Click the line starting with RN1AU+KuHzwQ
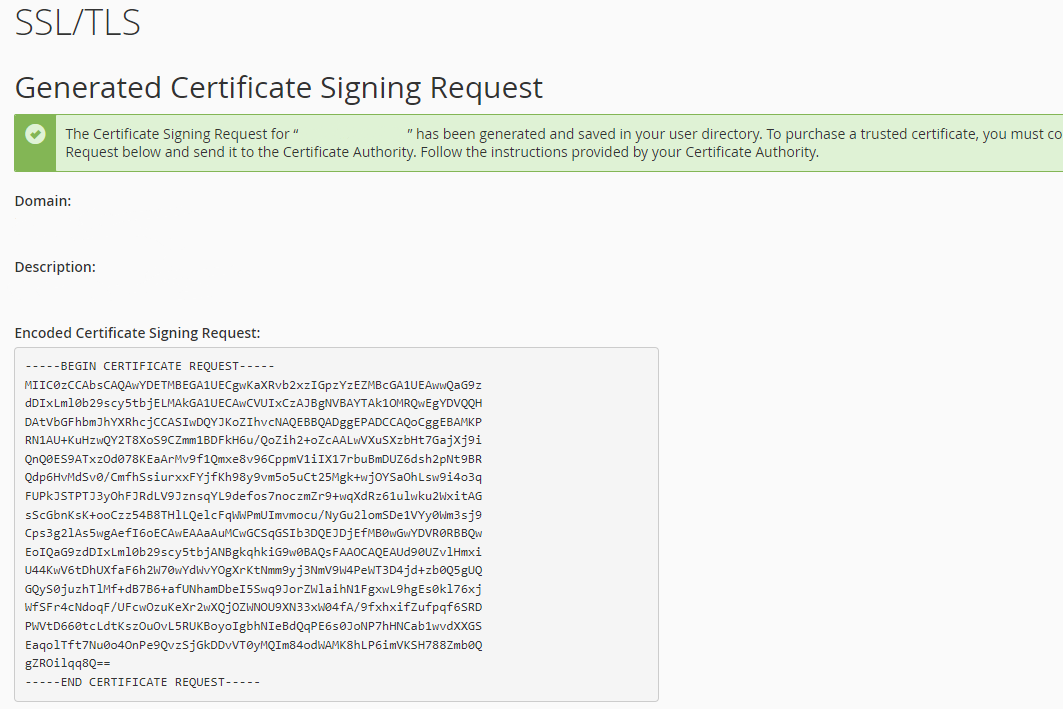The width and height of the screenshot is (1063, 709). coord(254,441)
